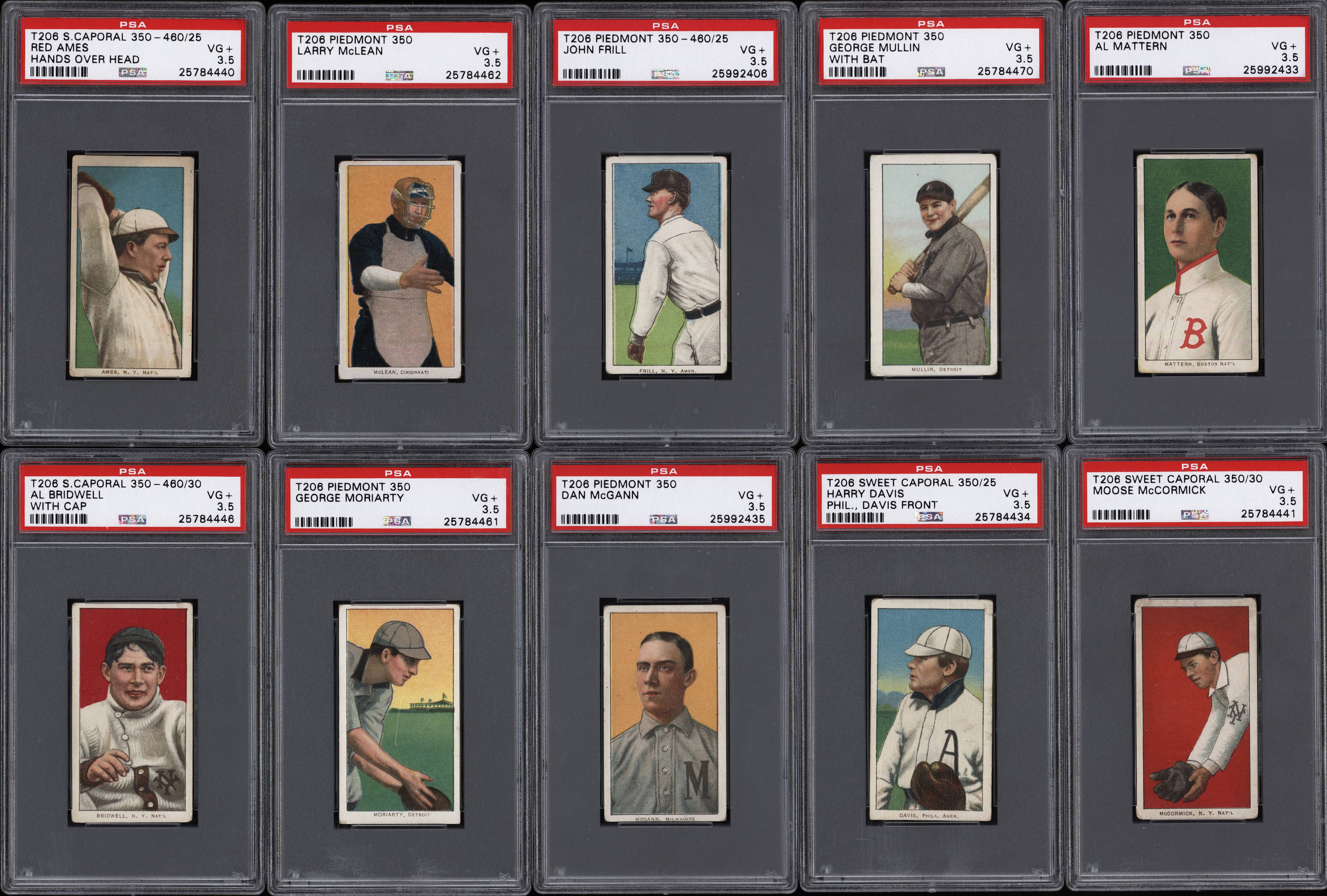1327x896 pixels.
Task: Click 'T206 PIEDMONT 350-460/25' label line
Action: point(646,39)
